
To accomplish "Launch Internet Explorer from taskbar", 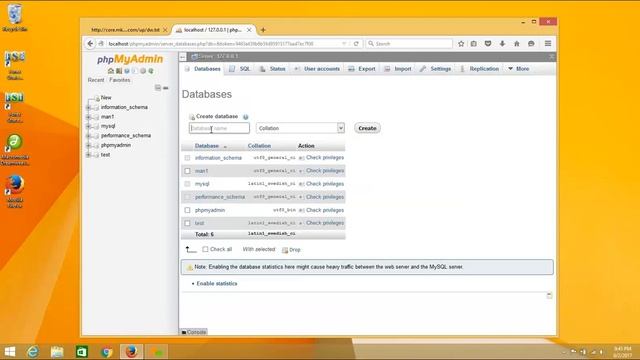I will 33,351.
